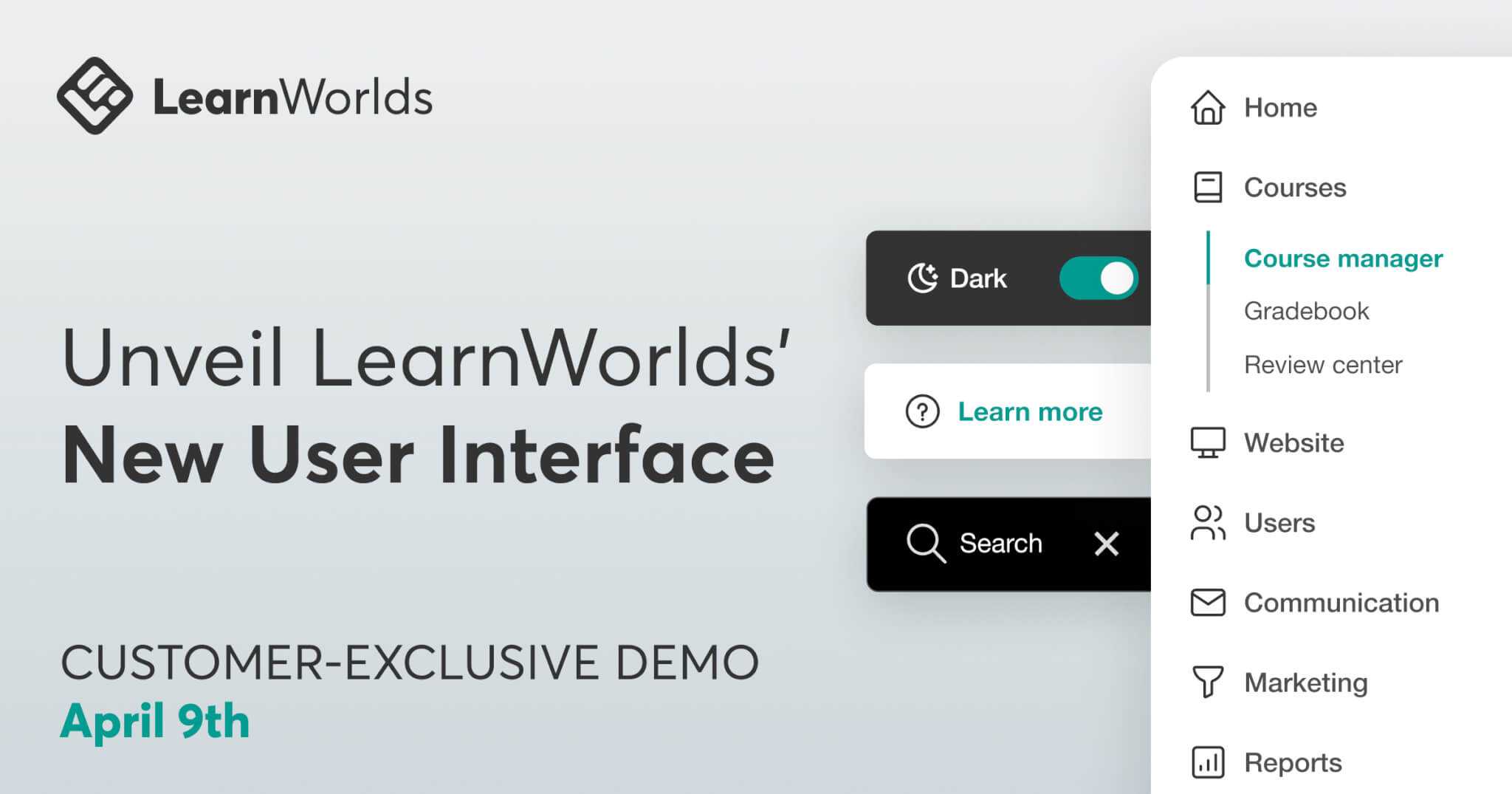1512x794 pixels.
Task: Collapse the Courses submenu
Action: [1294, 187]
